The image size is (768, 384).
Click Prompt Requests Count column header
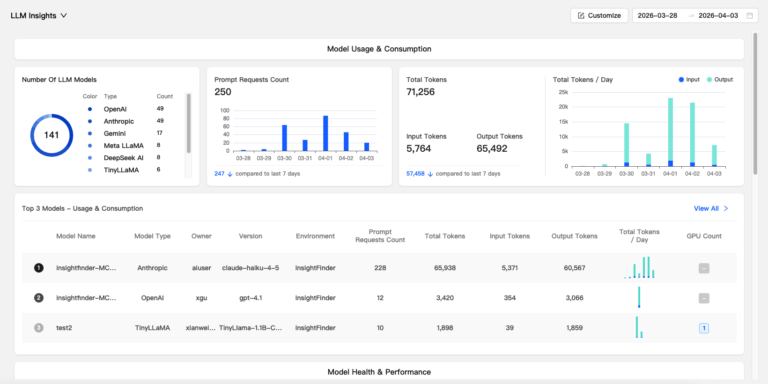click(380, 236)
